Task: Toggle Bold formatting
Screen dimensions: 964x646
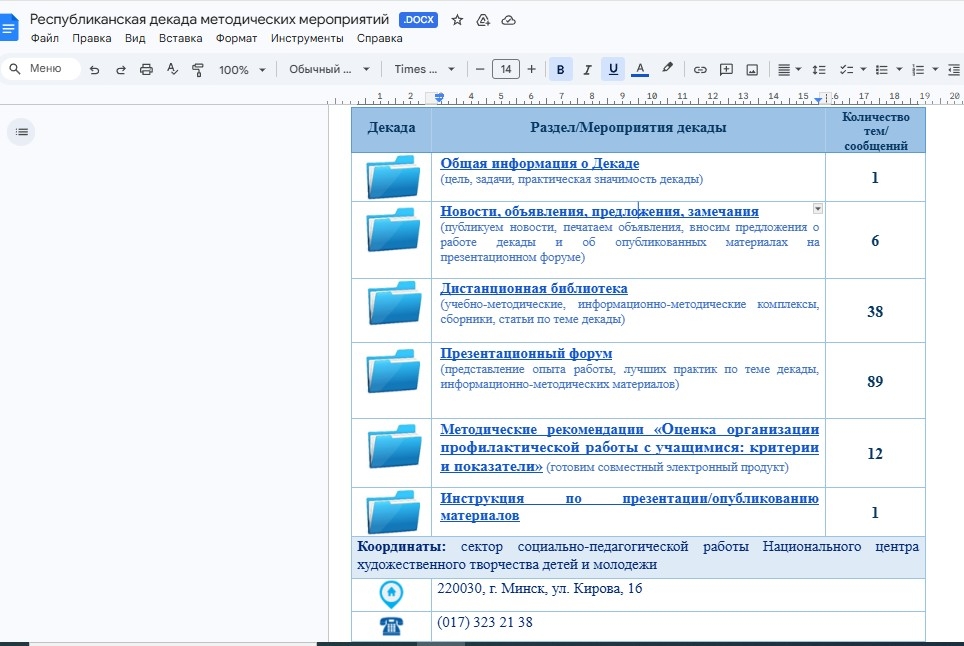Action: 560,70
